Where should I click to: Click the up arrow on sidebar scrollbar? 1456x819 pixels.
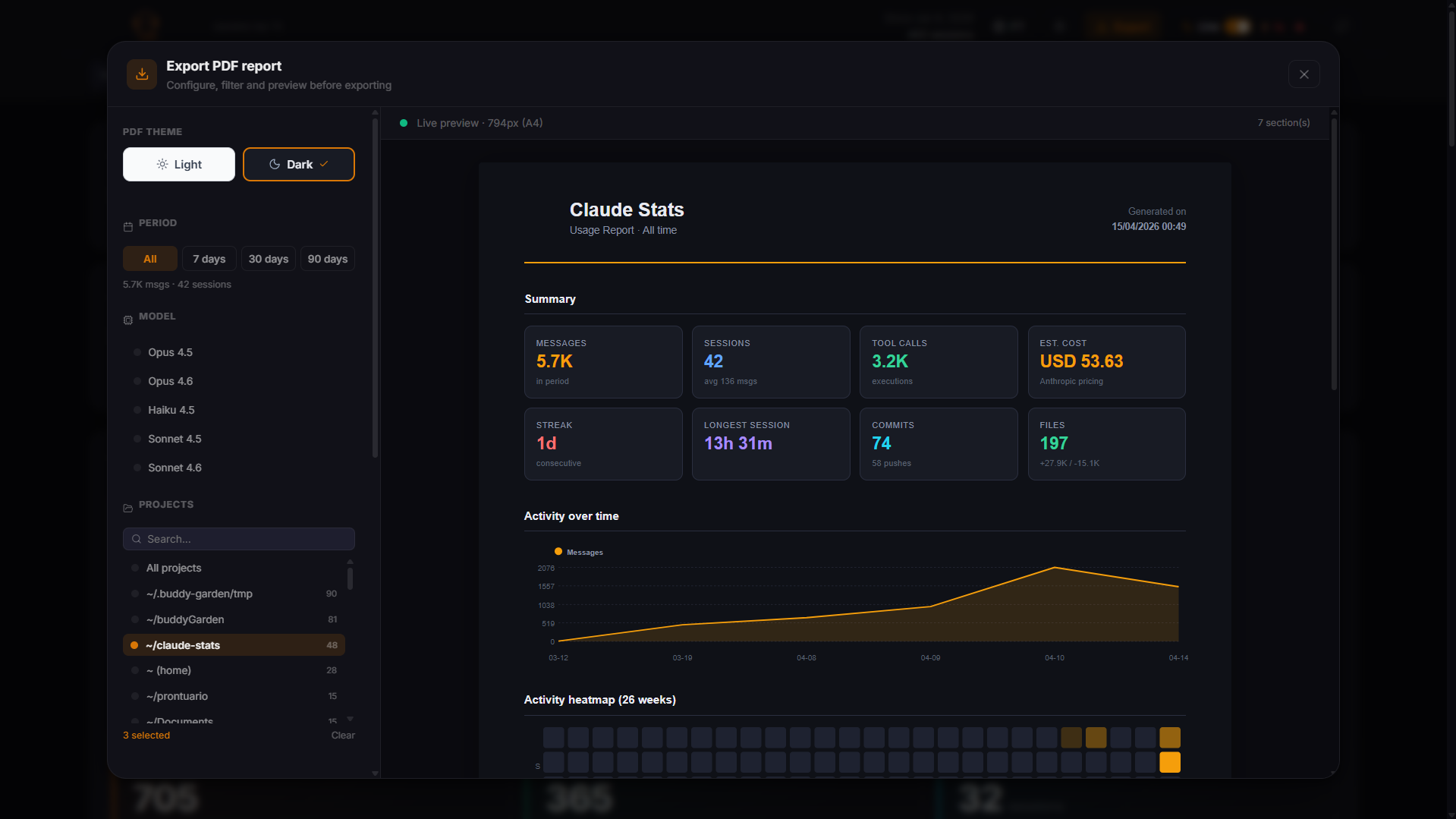(375, 112)
